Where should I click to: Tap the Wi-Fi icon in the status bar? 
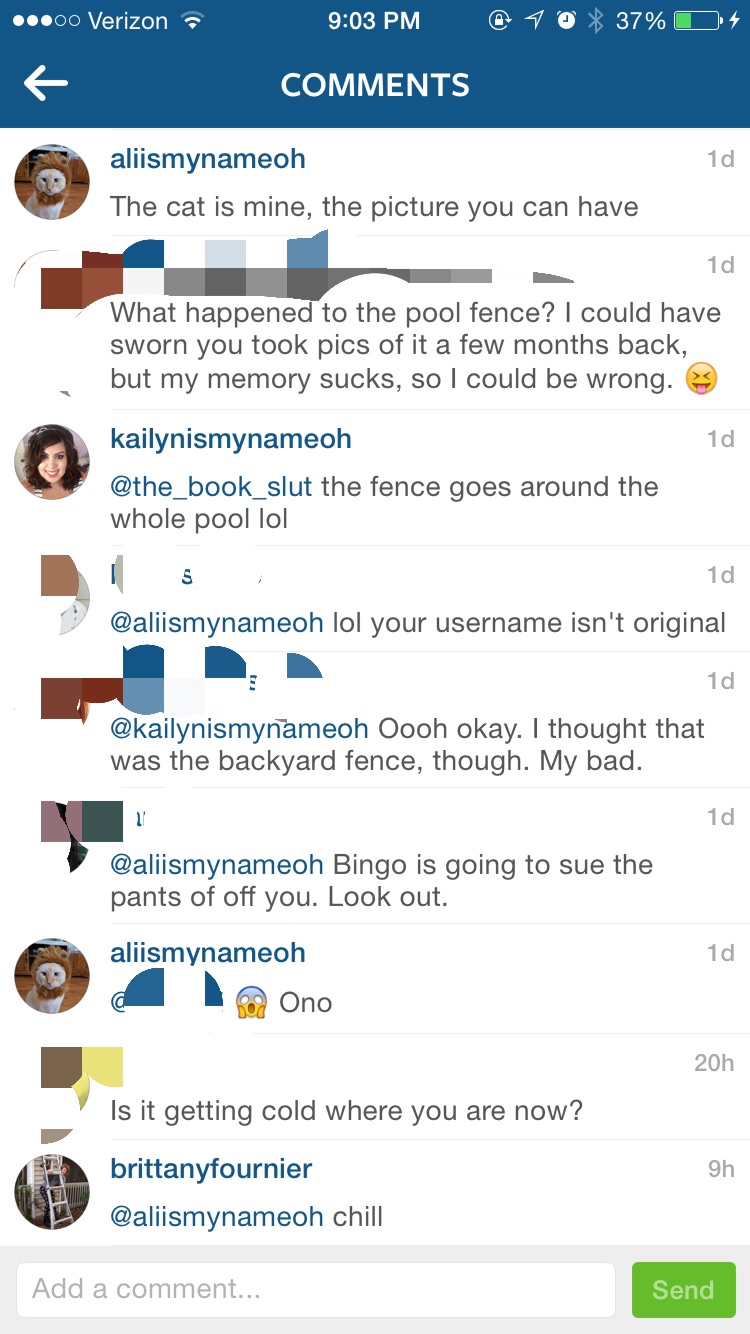(190, 21)
